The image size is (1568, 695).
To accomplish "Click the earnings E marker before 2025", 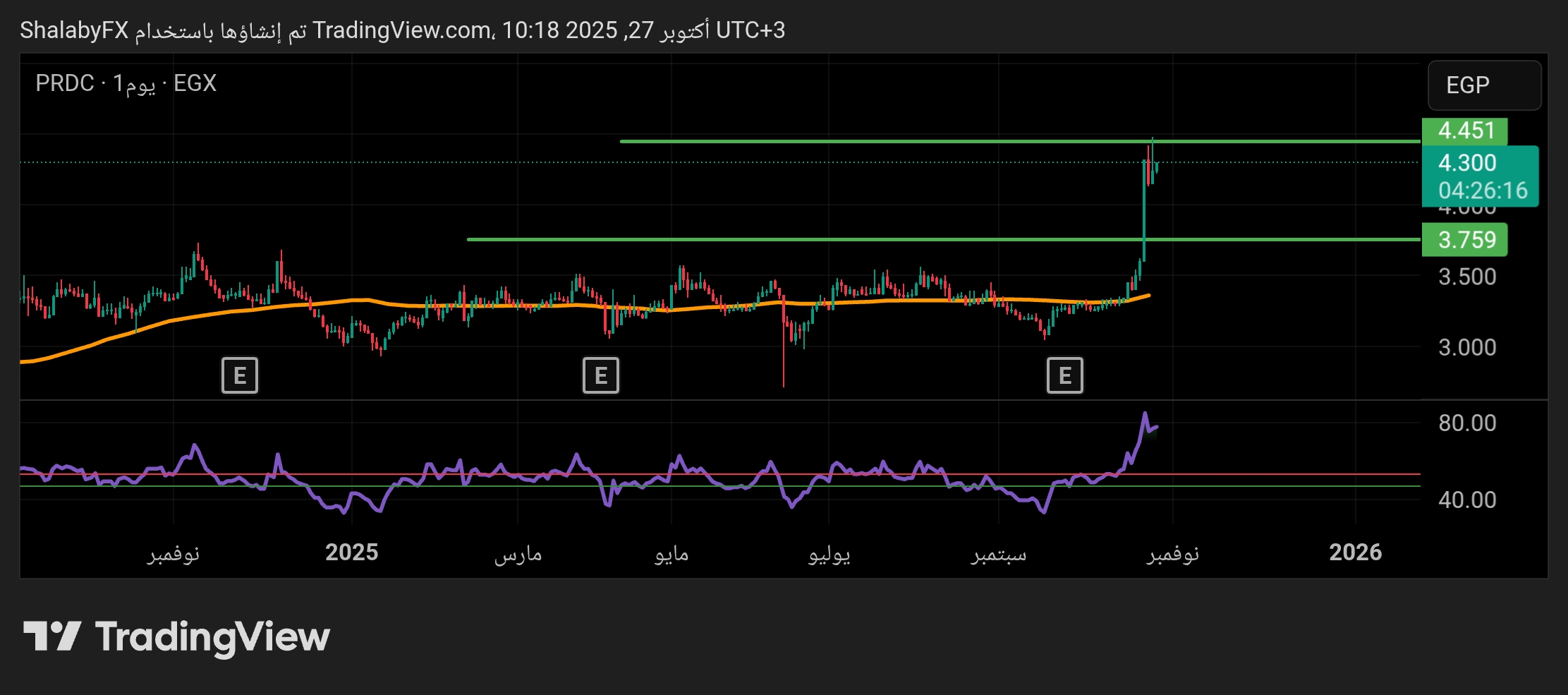I will 240,375.
